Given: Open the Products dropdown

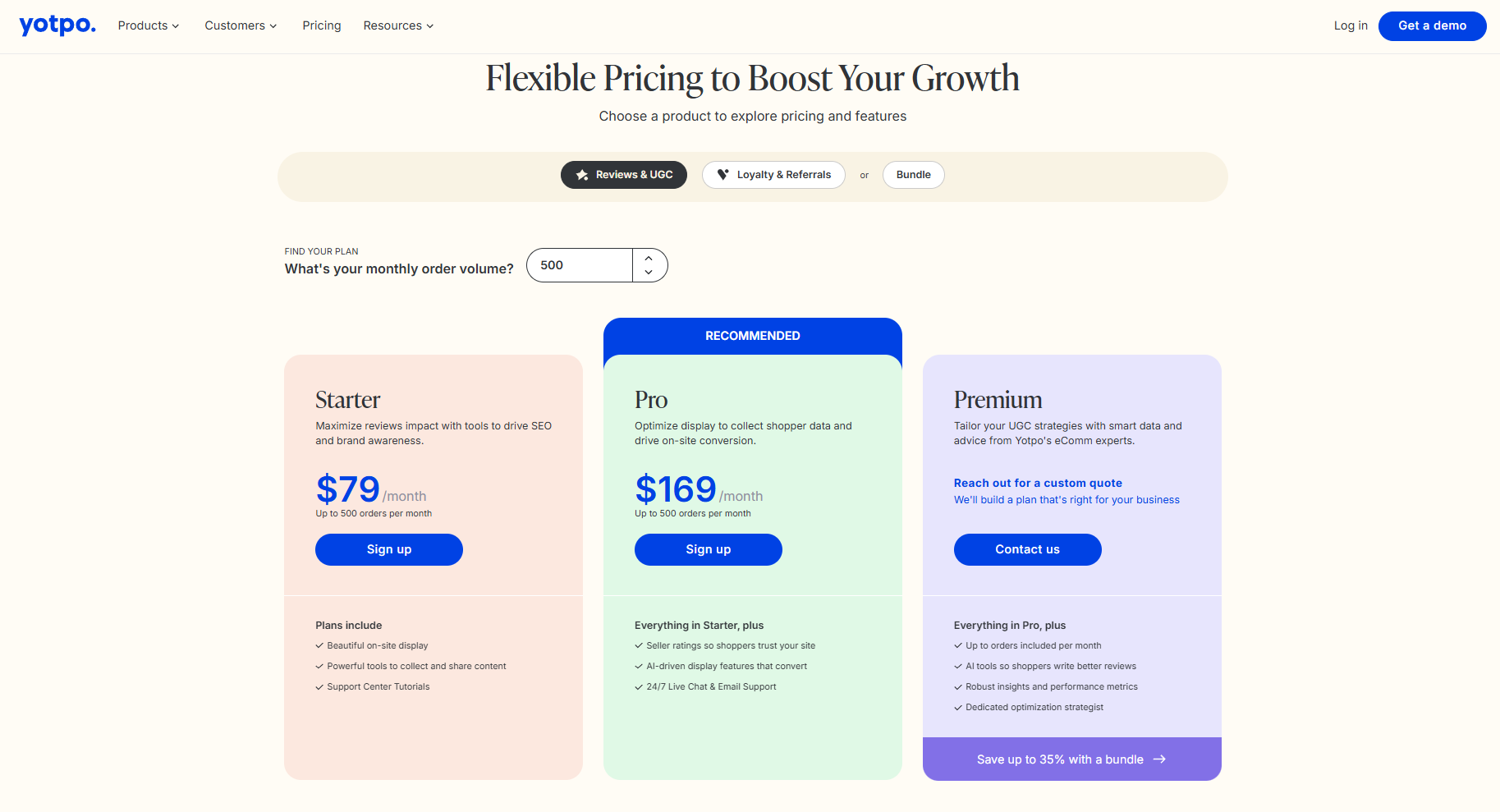Looking at the screenshot, I should coord(148,25).
